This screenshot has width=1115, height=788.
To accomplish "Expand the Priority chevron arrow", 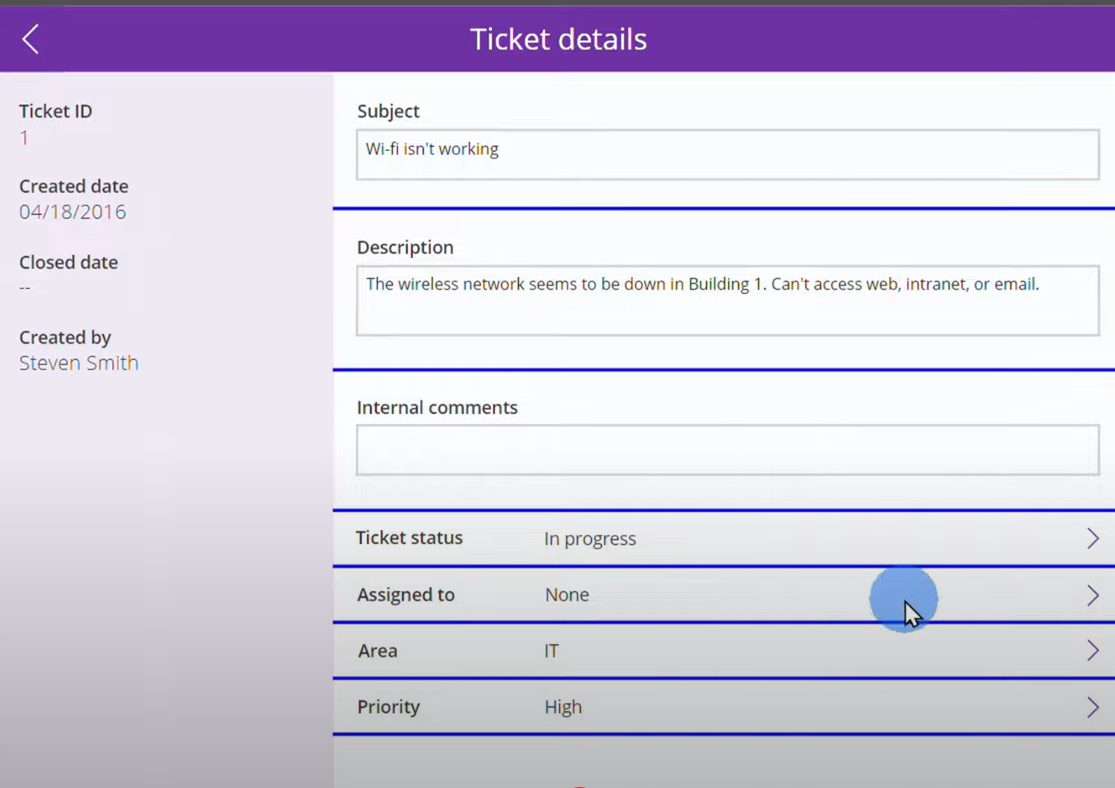I will coord(1093,707).
